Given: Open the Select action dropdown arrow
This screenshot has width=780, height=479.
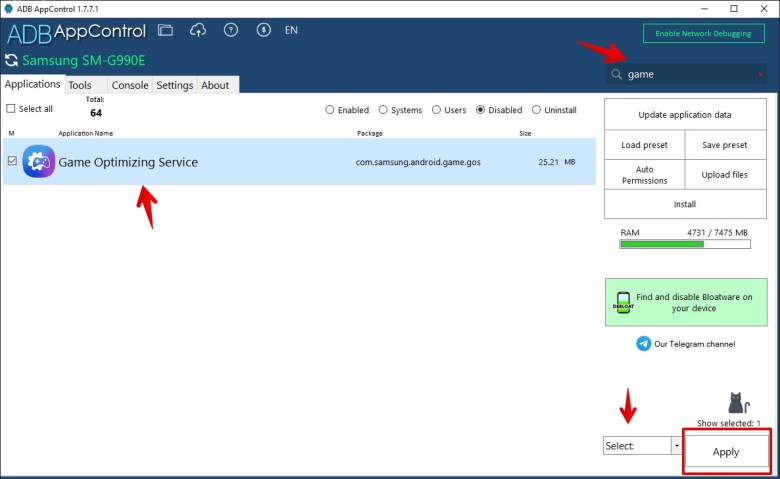Looking at the screenshot, I should pyautogui.click(x=677, y=446).
